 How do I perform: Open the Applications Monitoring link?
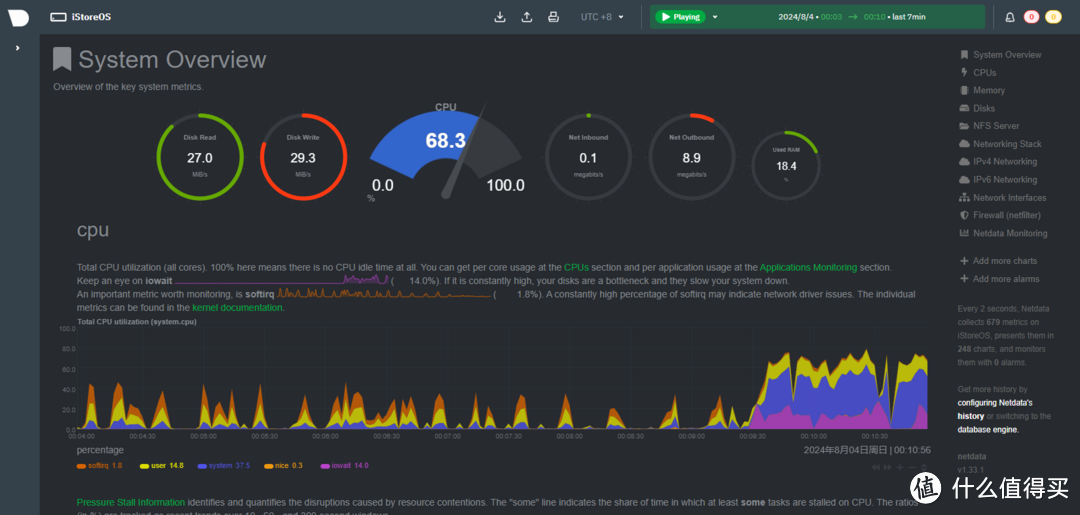(807, 268)
